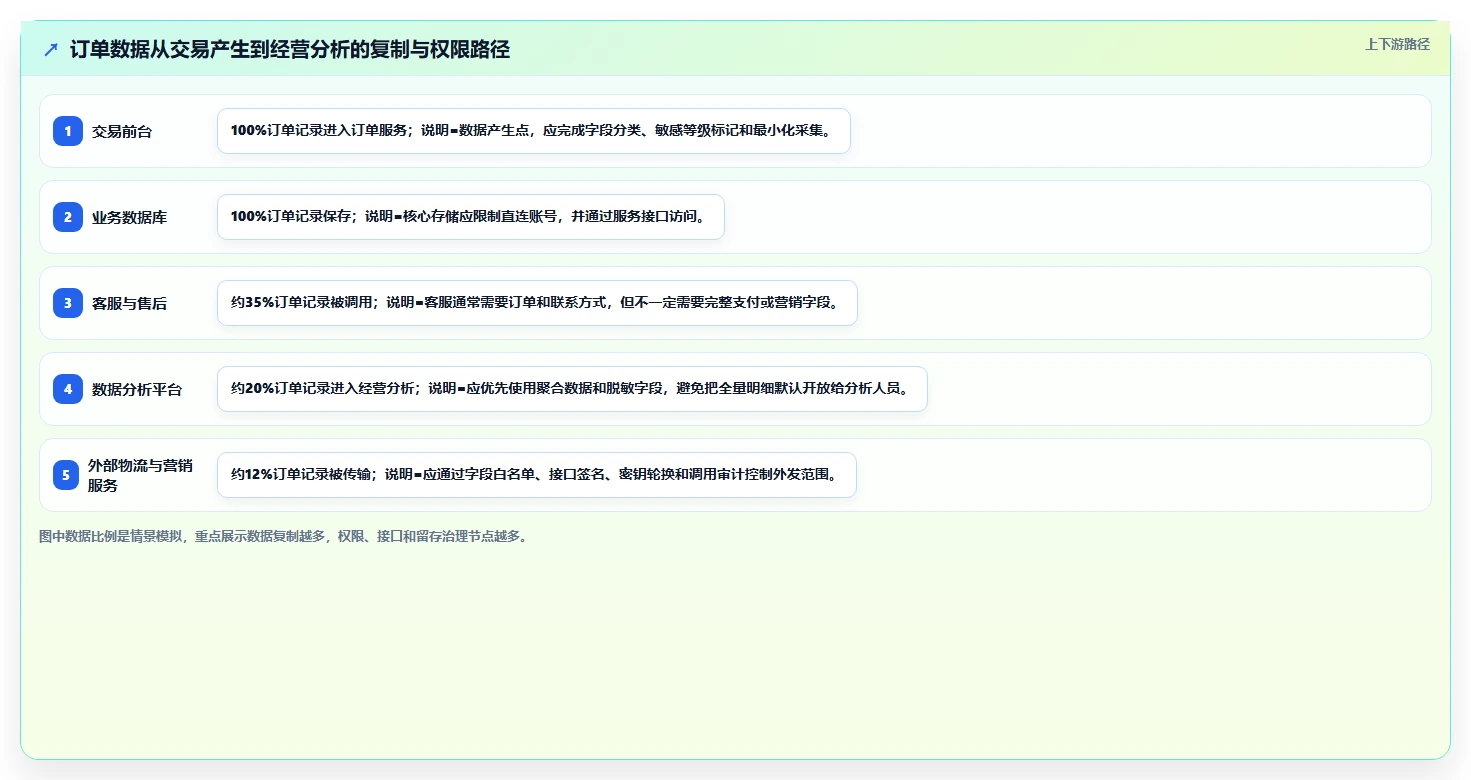Click the 上下游路径 label
The height and width of the screenshot is (780, 1471).
tap(1397, 45)
